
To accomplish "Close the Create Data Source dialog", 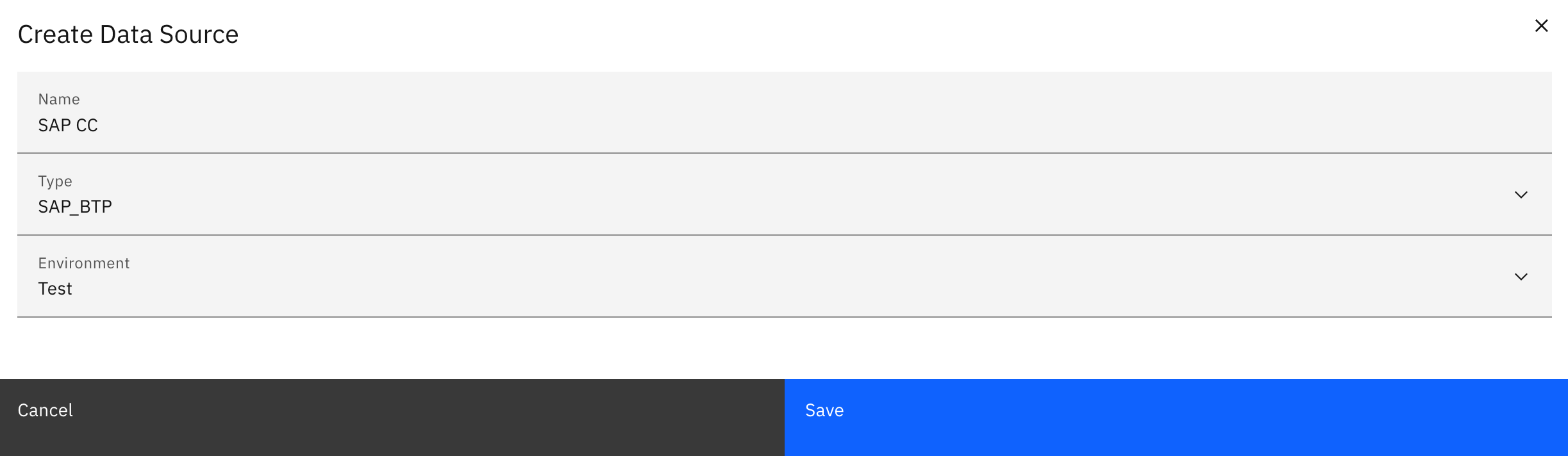I will pyautogui.click(x=1541, y=26).
